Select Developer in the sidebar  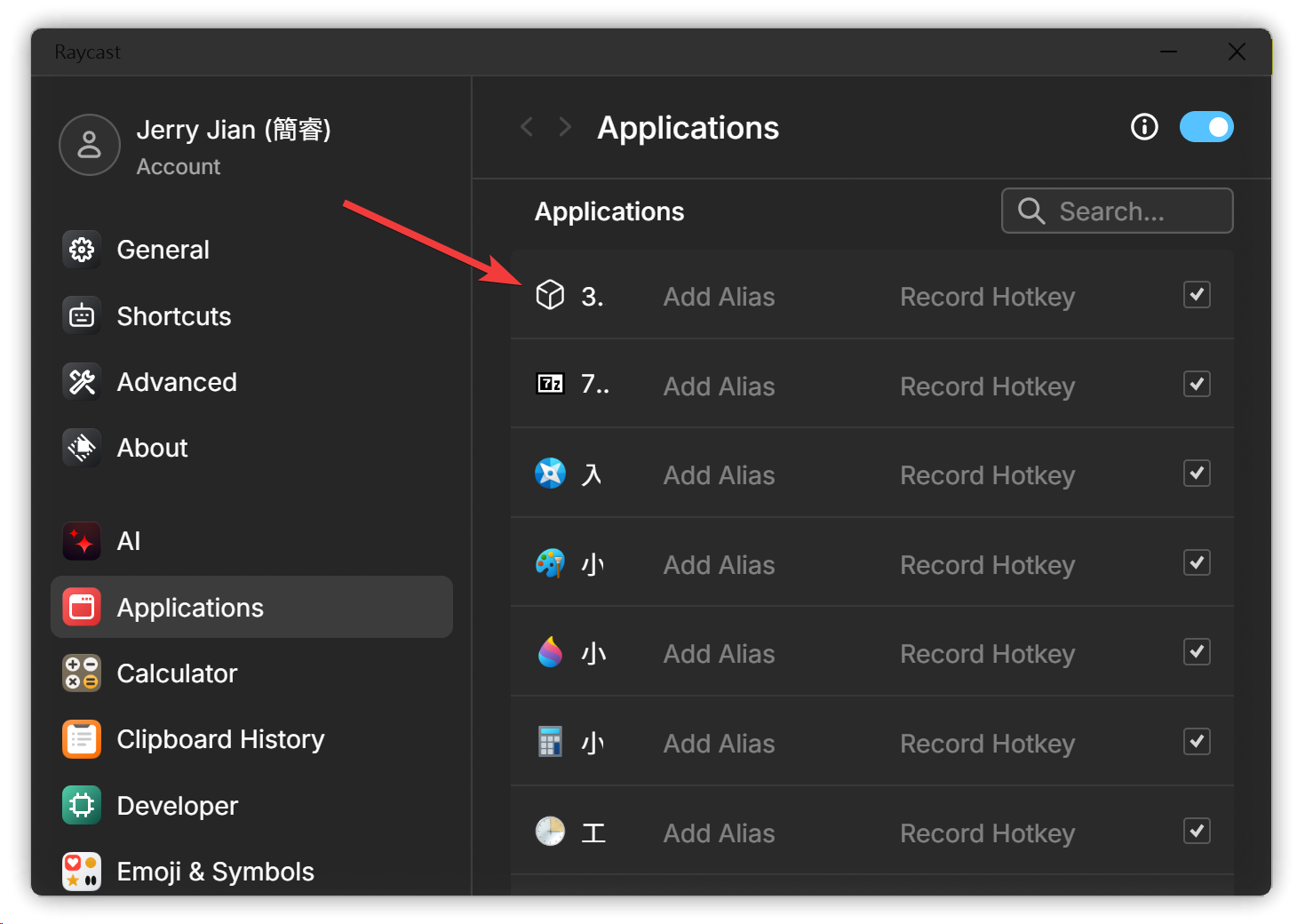coord(252,806)
